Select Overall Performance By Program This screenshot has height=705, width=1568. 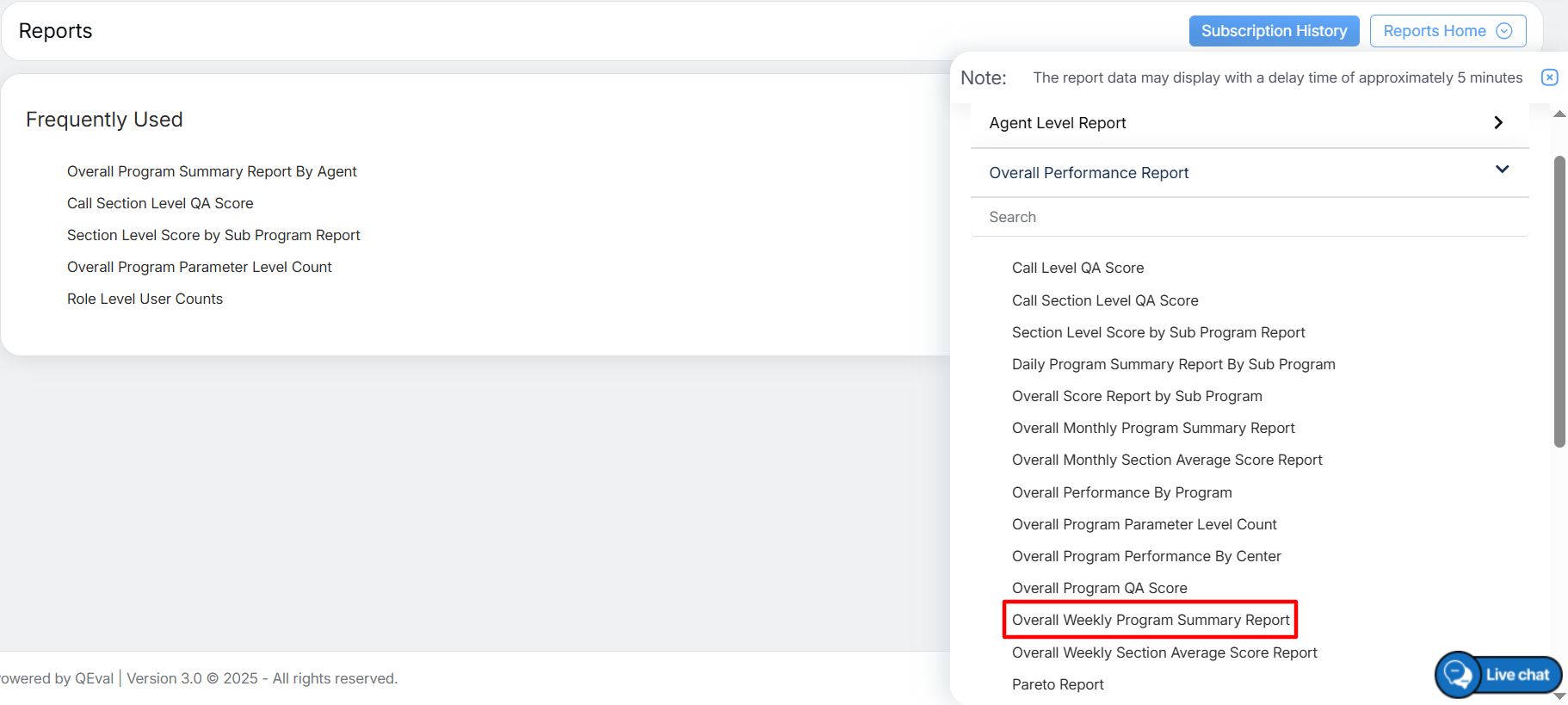point(1121,492)
